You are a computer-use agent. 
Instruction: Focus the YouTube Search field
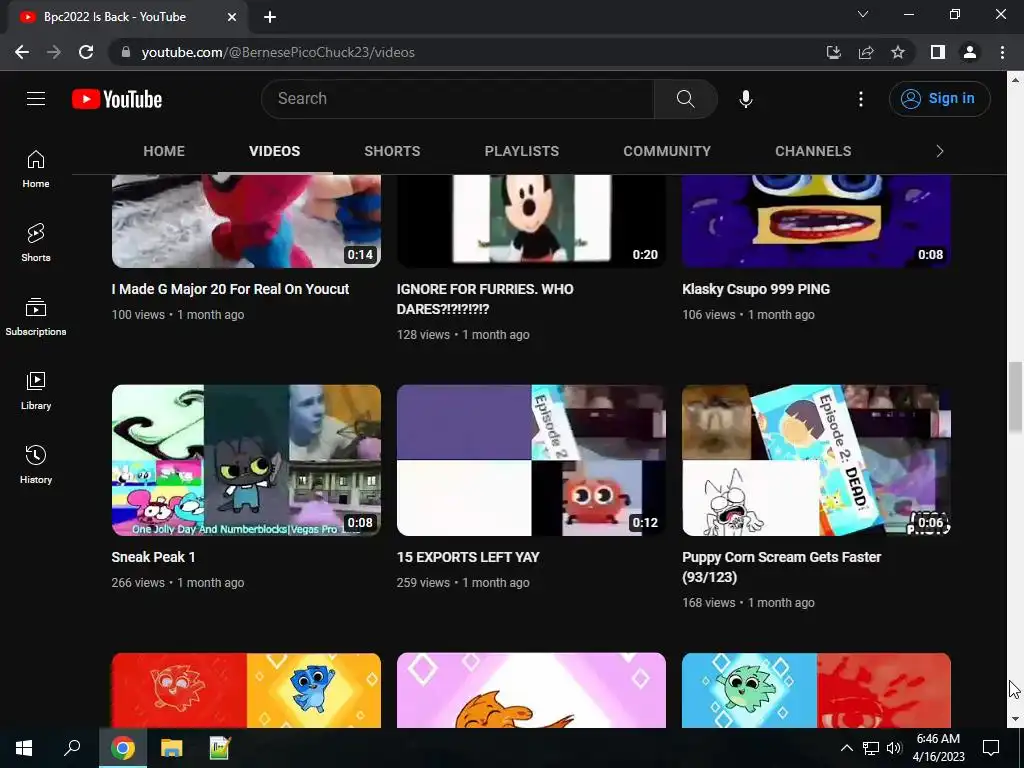coord(458,99)
